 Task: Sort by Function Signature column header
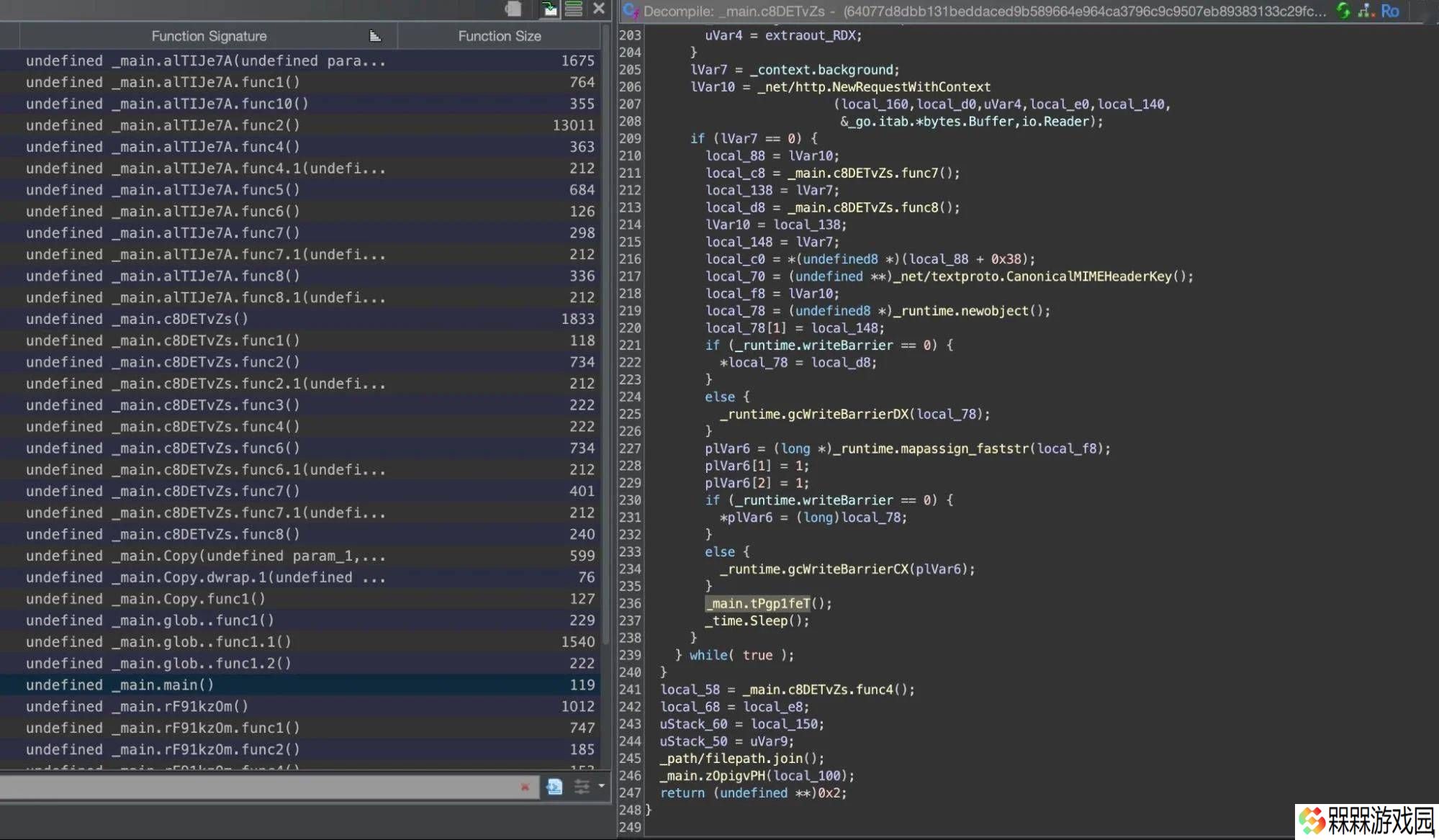(209, 35)
